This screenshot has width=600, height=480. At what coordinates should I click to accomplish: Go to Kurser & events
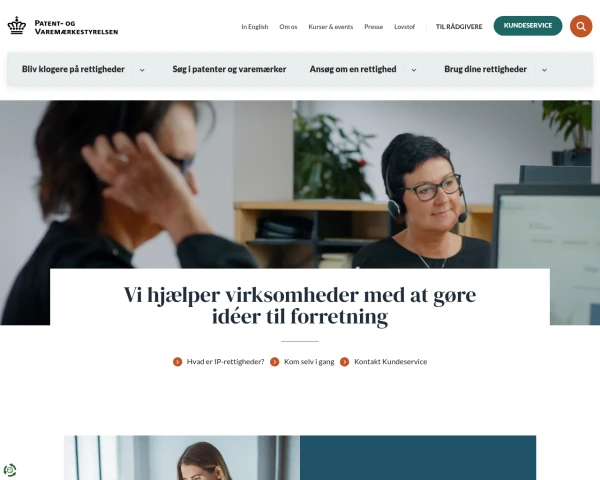tap(331, 27)
